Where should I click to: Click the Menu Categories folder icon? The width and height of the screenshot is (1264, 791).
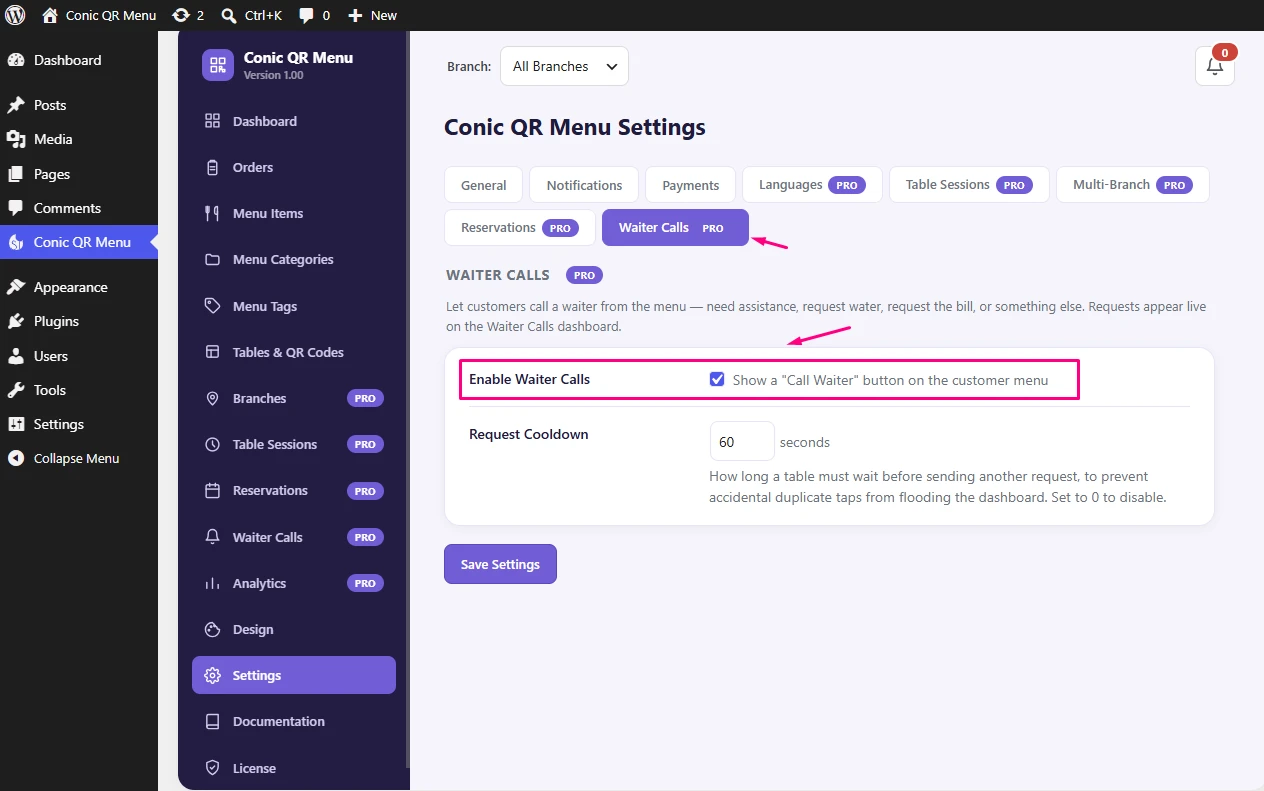(212, 259)
